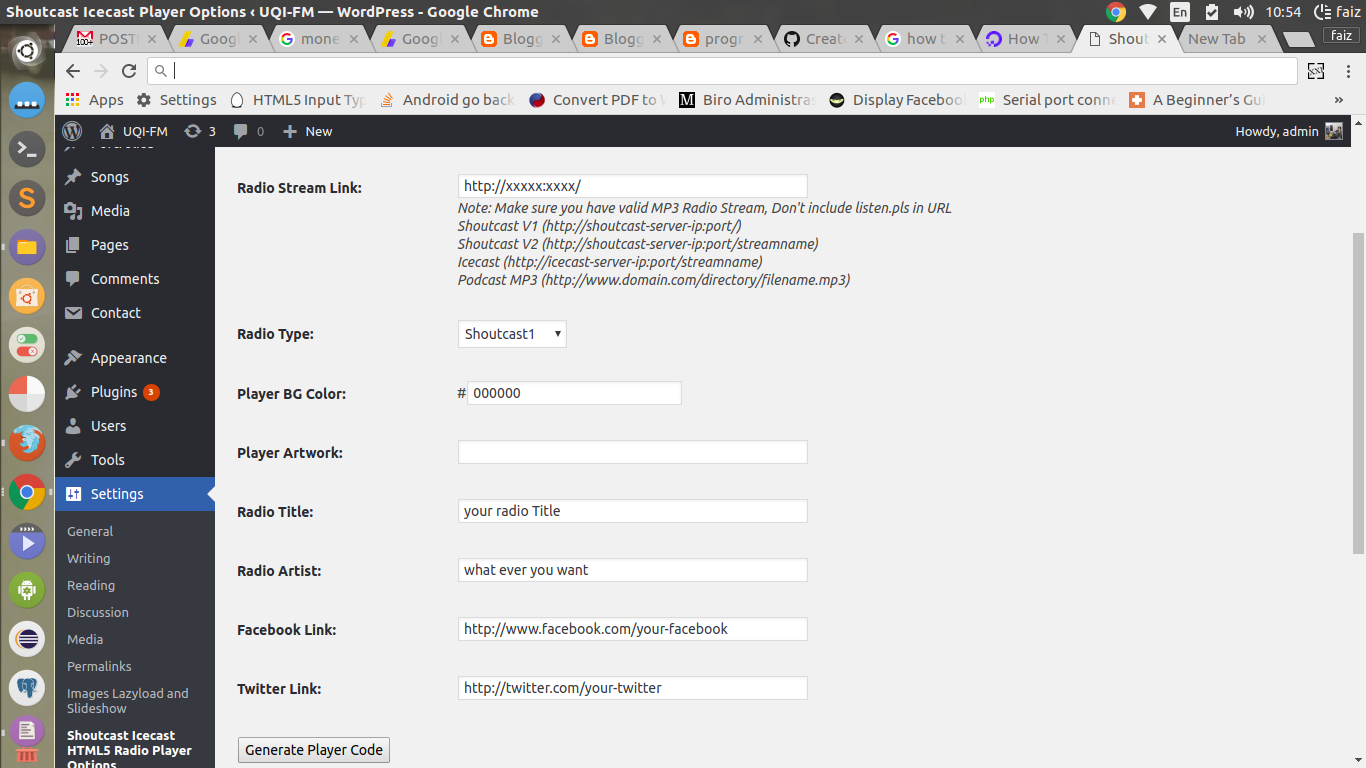Open Songs in WordPress sidebar

(110, 177)
